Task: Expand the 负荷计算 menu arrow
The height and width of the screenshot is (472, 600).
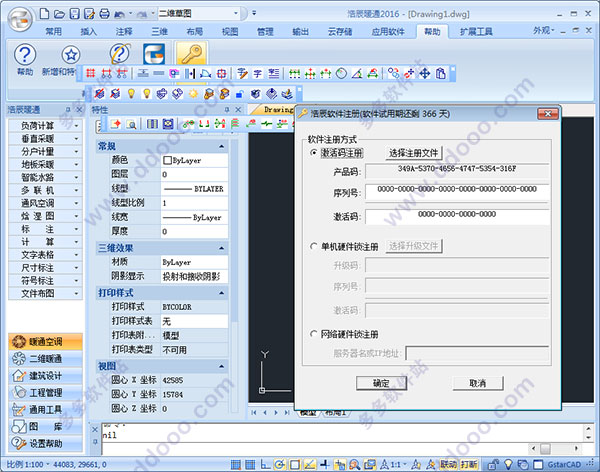Action: point(77,126)
